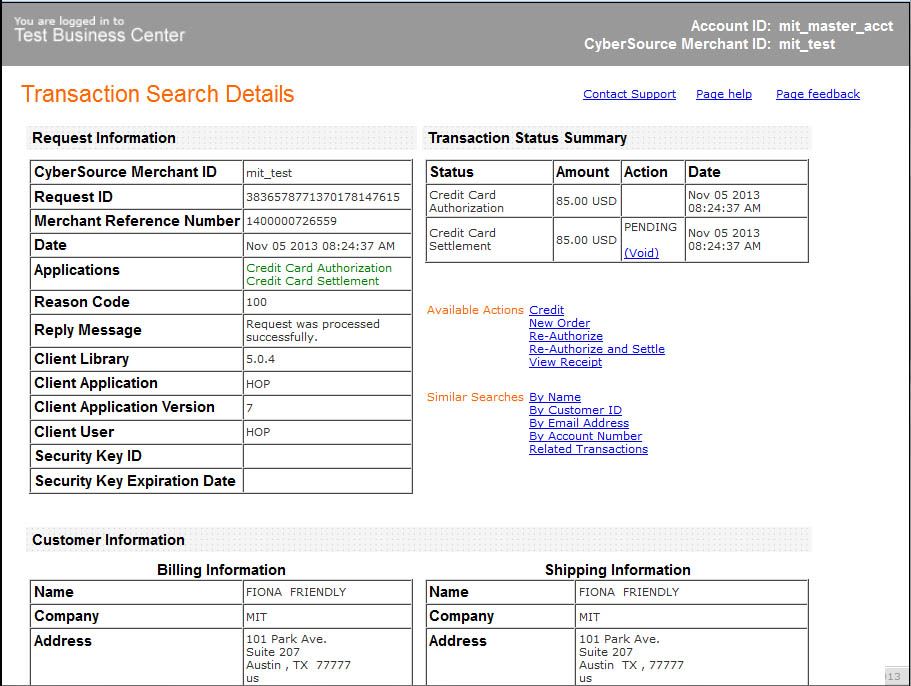This screenshot has height=686, width=911.
Task: Search similar transactions By Email Address
Action: (578, 423)
